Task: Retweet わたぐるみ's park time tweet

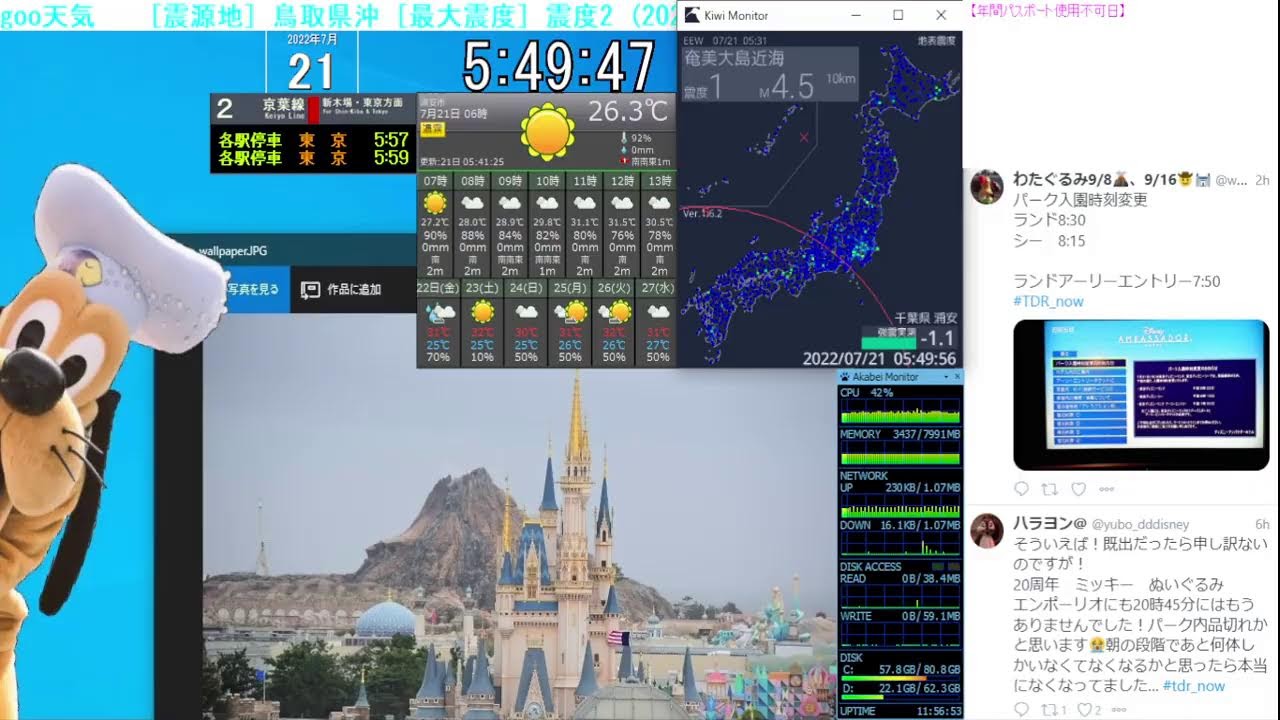Action: click(1050, 489)
